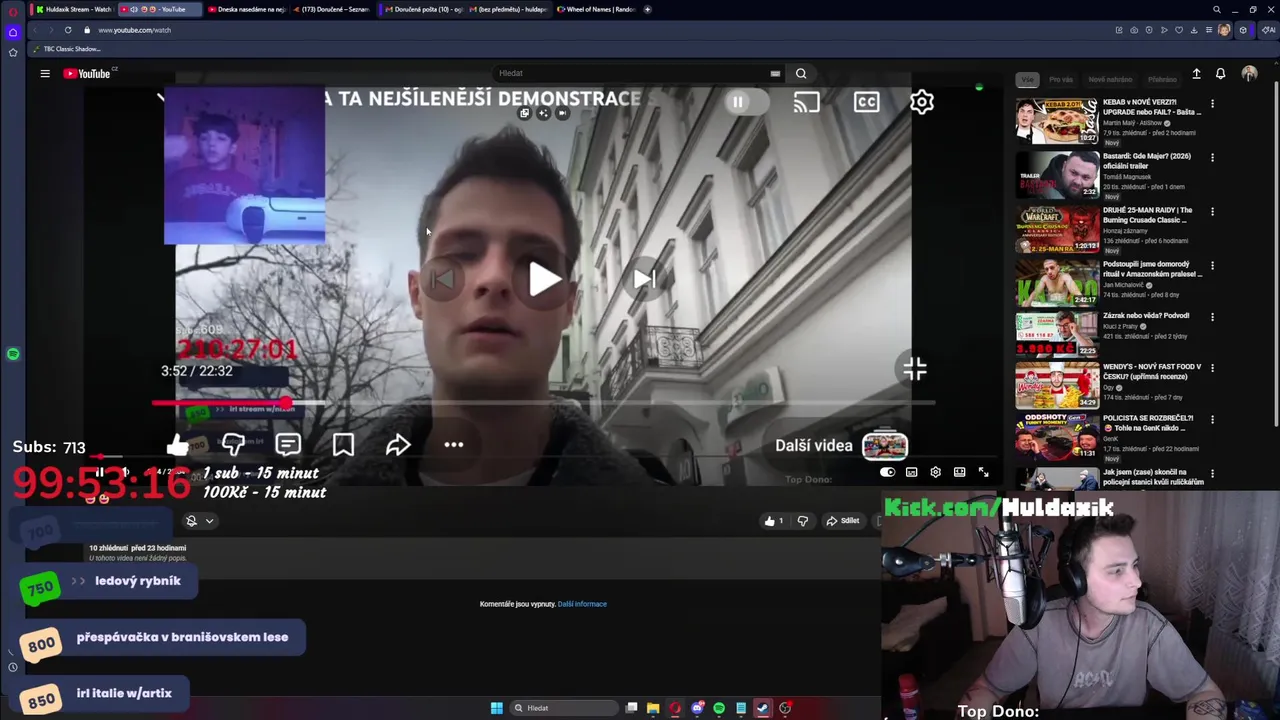The image size is (1280, 720).
Task: Open options for the POLICISTA SE ROZBREČEL video
Action: pyautogui.click(x=1212, y=419)
